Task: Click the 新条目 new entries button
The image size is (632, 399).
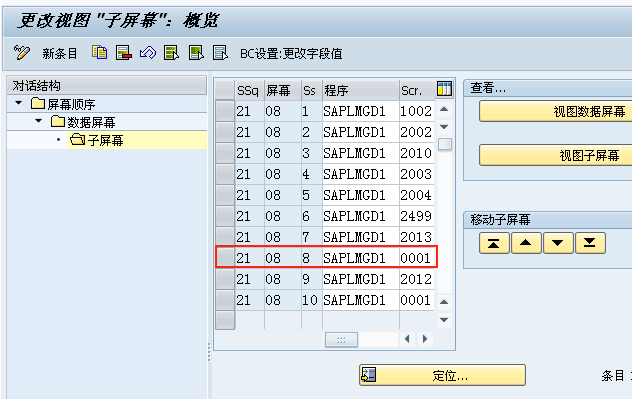Action: [60, 54]
